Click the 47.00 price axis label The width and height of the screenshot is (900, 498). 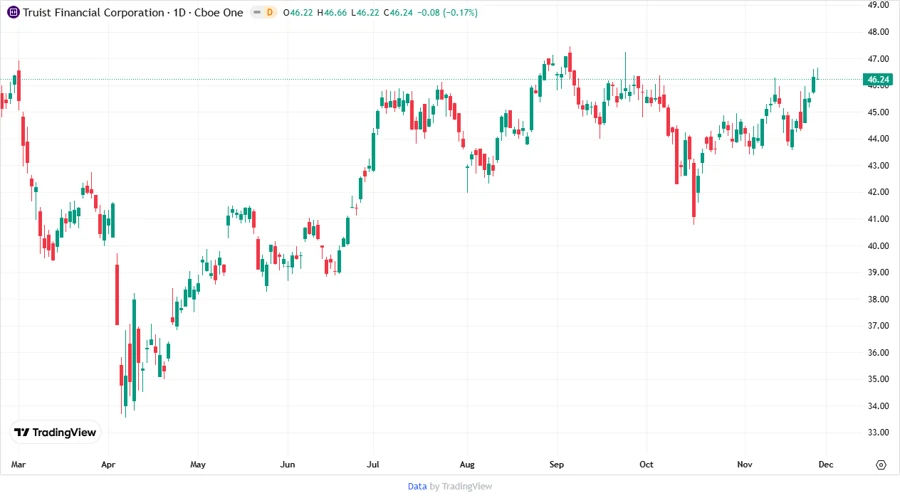[x=878, y=59]
